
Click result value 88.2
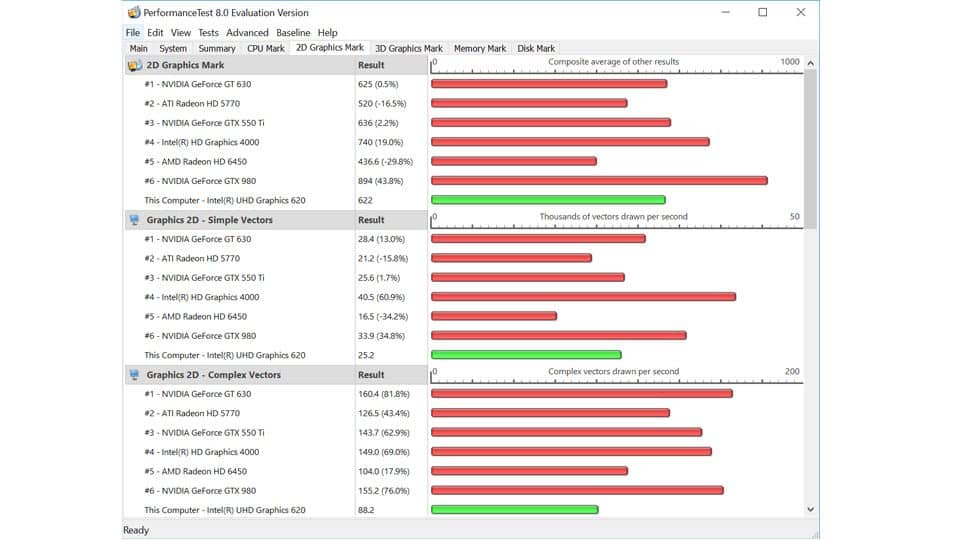tap(366, 510)
